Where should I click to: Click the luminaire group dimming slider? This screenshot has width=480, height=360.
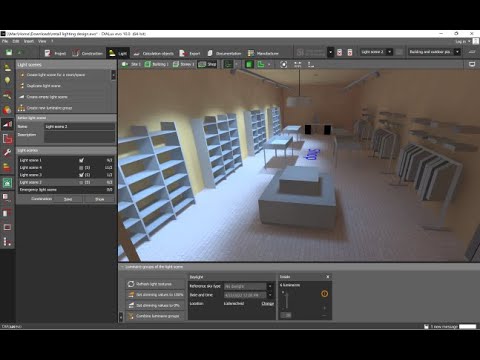point(287,300)
